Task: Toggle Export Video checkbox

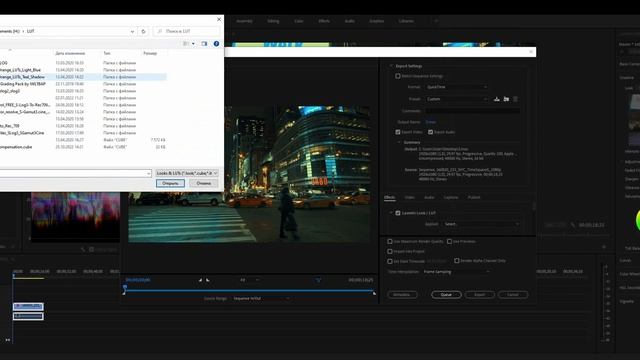Action: coord(398,132)
